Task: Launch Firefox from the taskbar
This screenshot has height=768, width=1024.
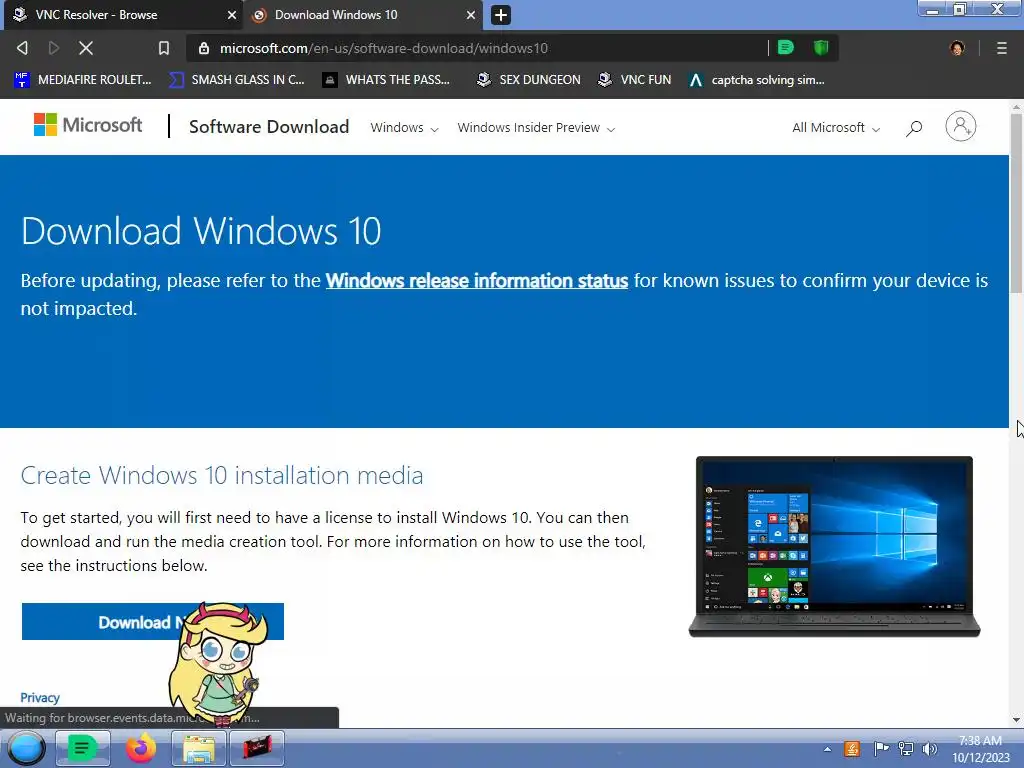Action: (x=140, y=748)
